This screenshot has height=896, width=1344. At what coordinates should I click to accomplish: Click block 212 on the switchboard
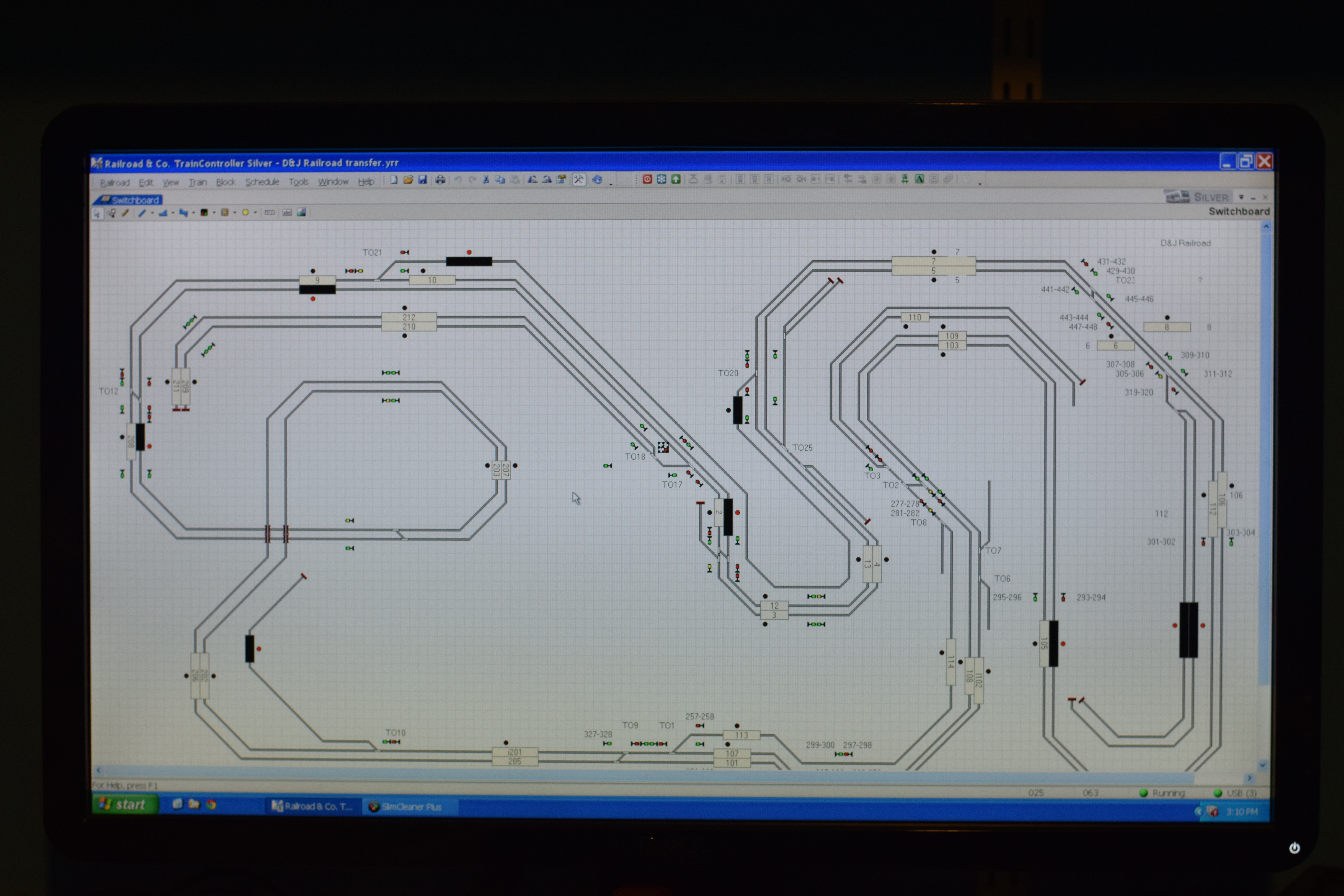pos(409,317)
